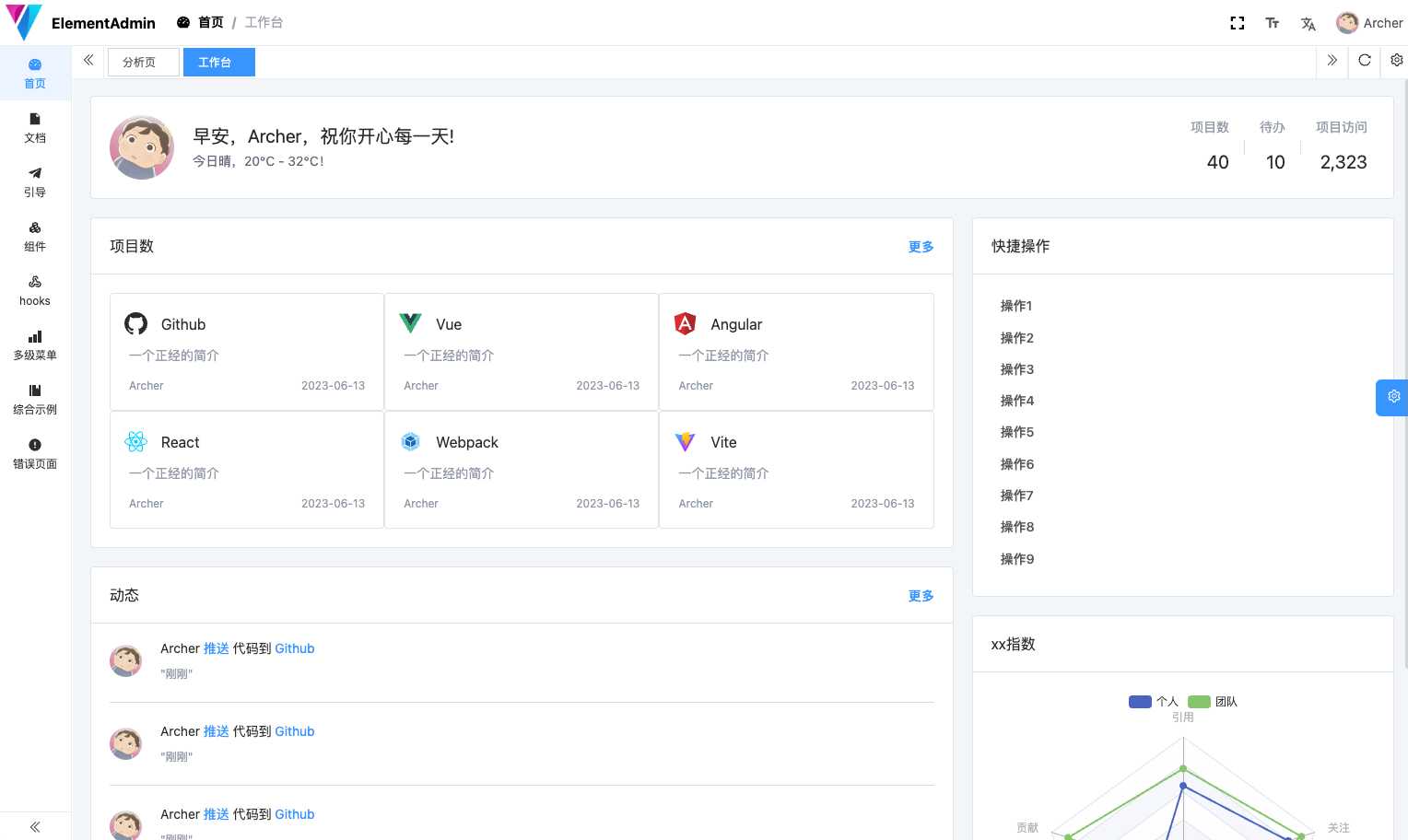Click large Archer avatar in greeting card
Viewport: 1408px width, 840px height.
[x=142, y=147]
